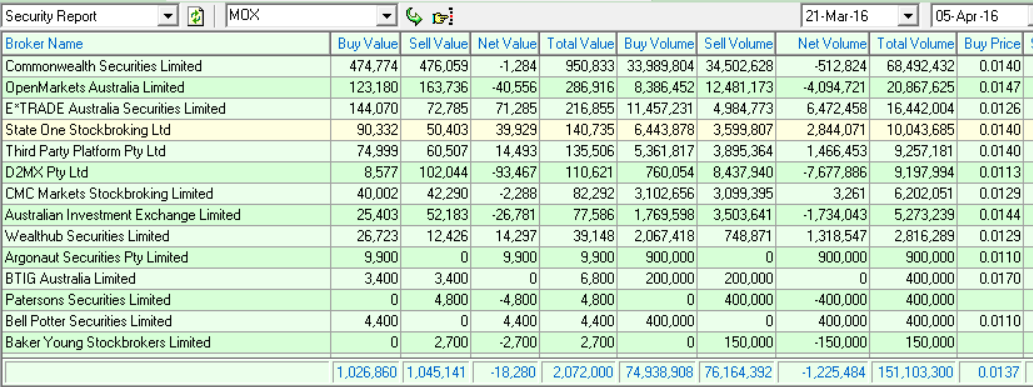
Task: Sort by Buy Price column header
Action: pos(990,44)
